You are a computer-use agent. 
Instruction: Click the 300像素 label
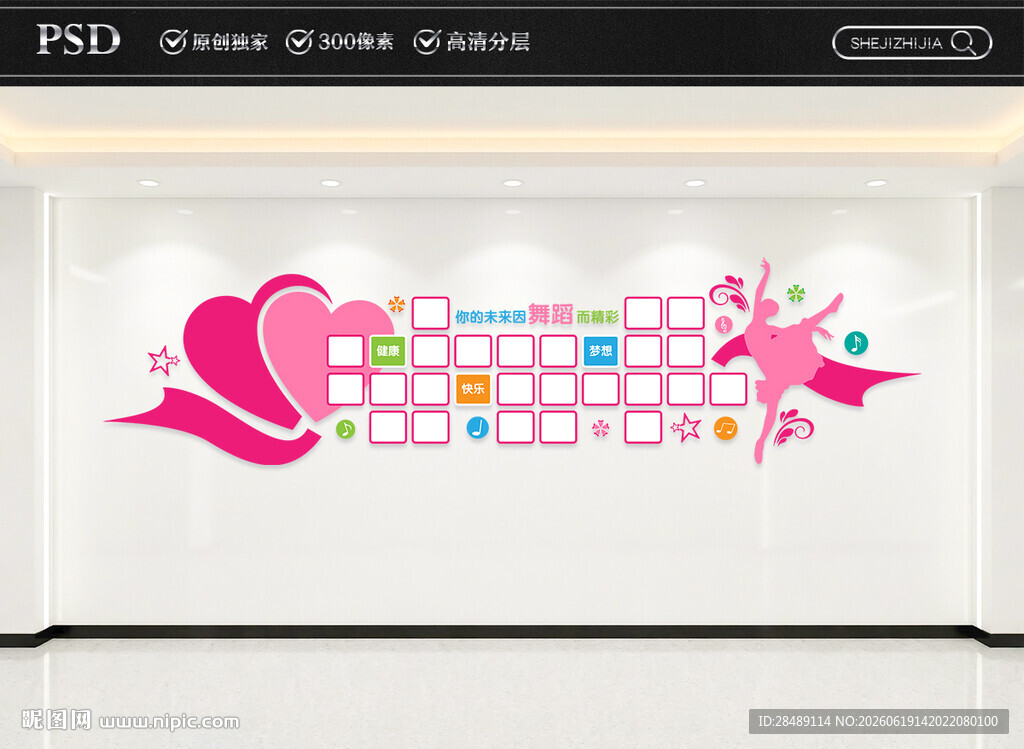point(356,42)
